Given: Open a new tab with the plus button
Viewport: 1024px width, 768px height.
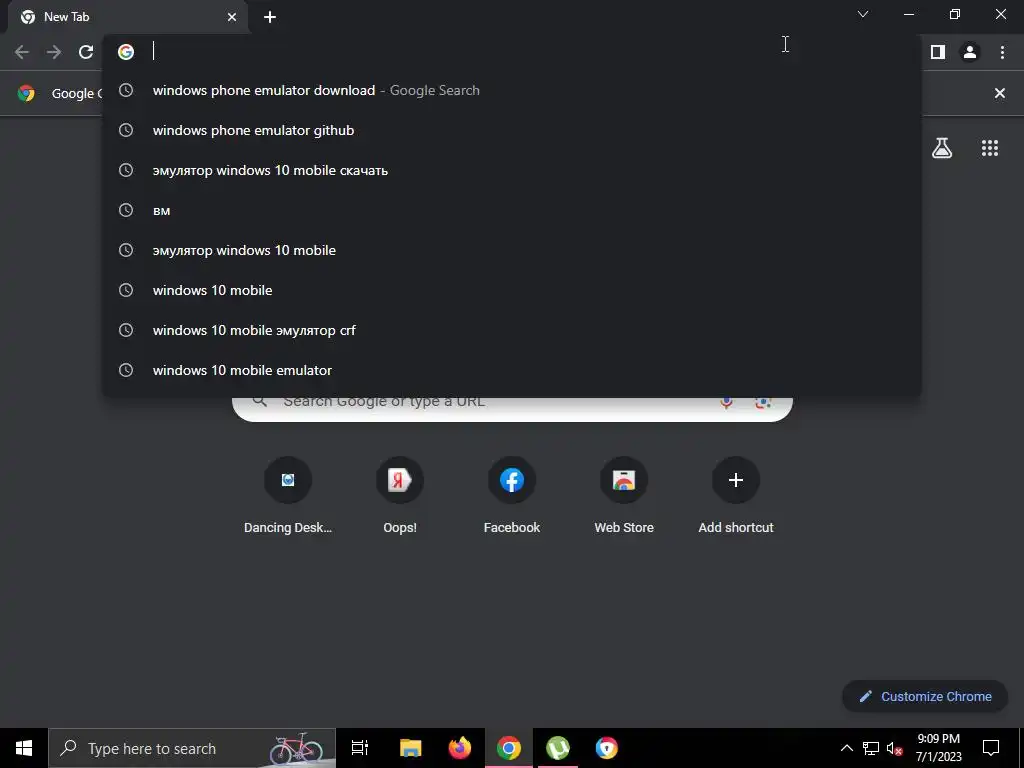Looking at the screenshot, I should (270, 17).
